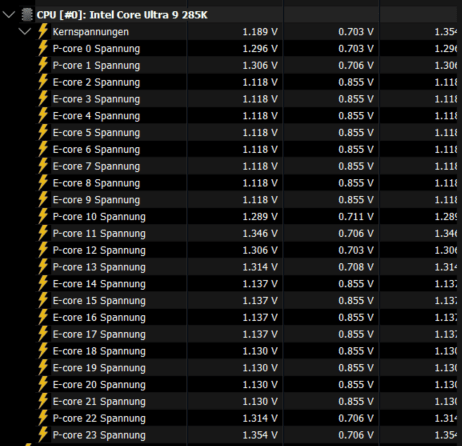Click lightning icon of E-core 7 Spannung
This screenshot has width=462, height=446.
43,166
